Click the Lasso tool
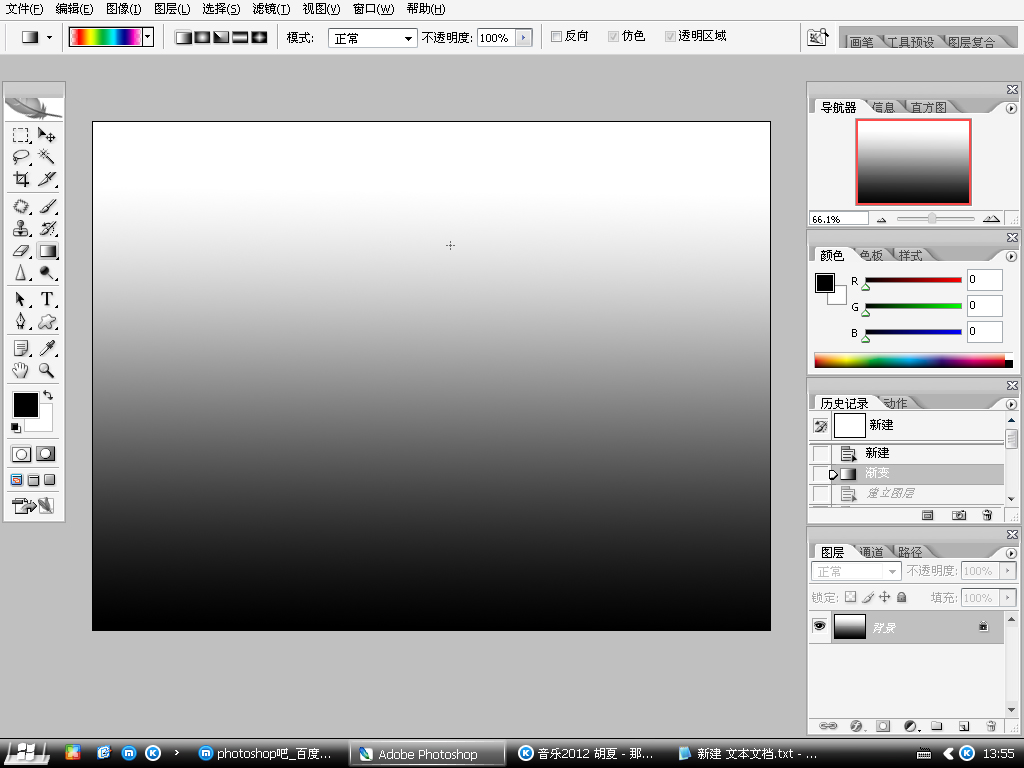 point(21,157)
